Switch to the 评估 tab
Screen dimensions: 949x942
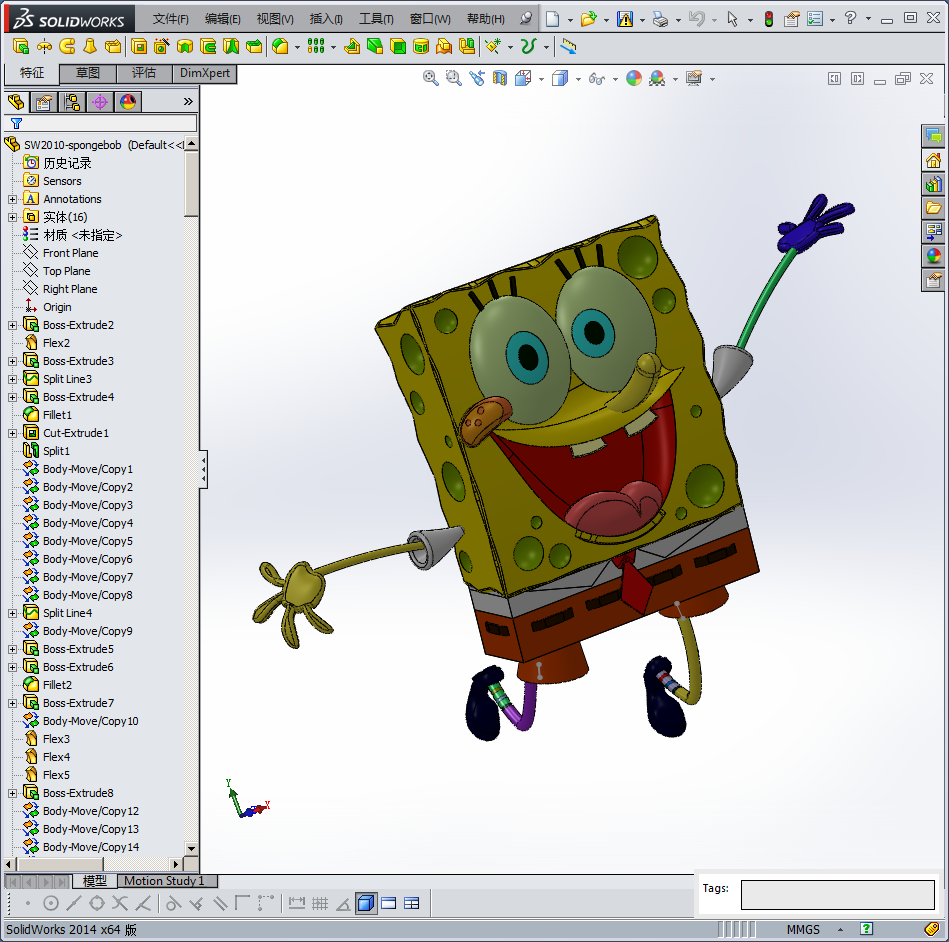click(144, 73)
